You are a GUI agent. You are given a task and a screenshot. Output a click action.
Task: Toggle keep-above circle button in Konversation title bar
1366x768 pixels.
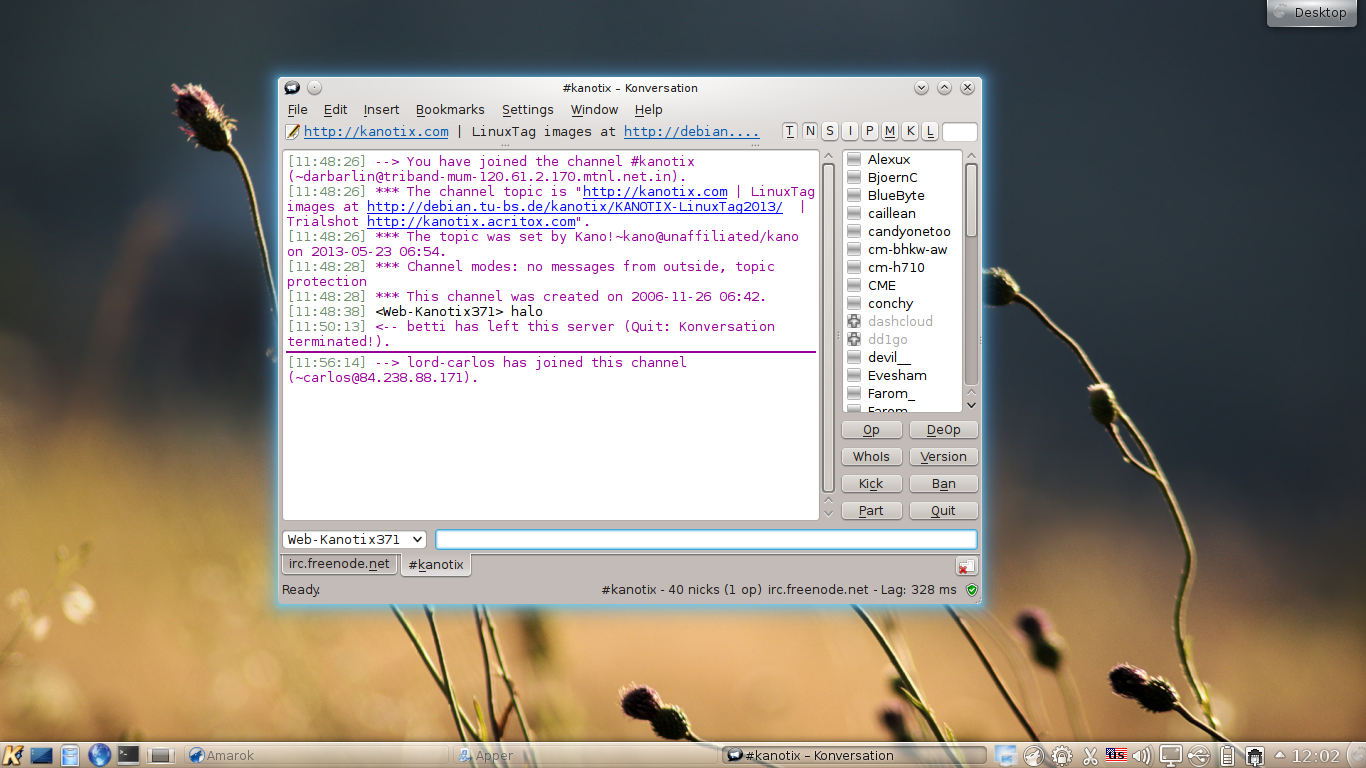point(314,88)
